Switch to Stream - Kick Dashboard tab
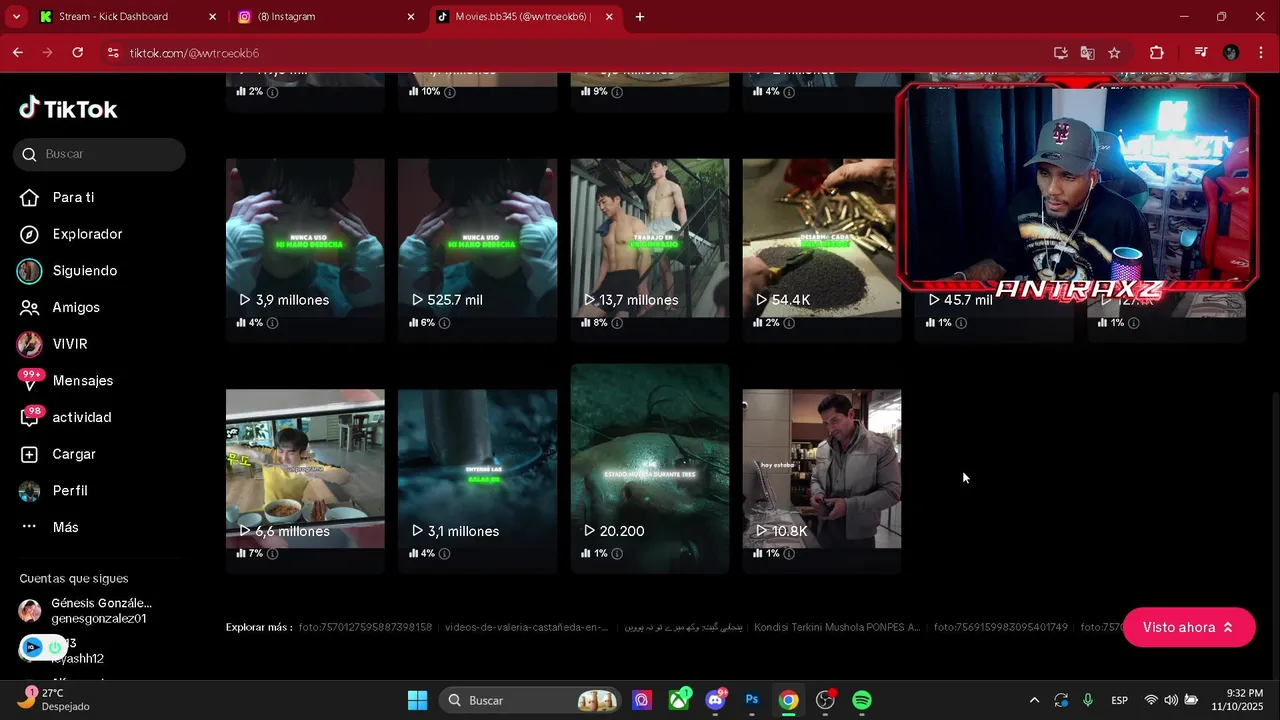 click(127, 17)
